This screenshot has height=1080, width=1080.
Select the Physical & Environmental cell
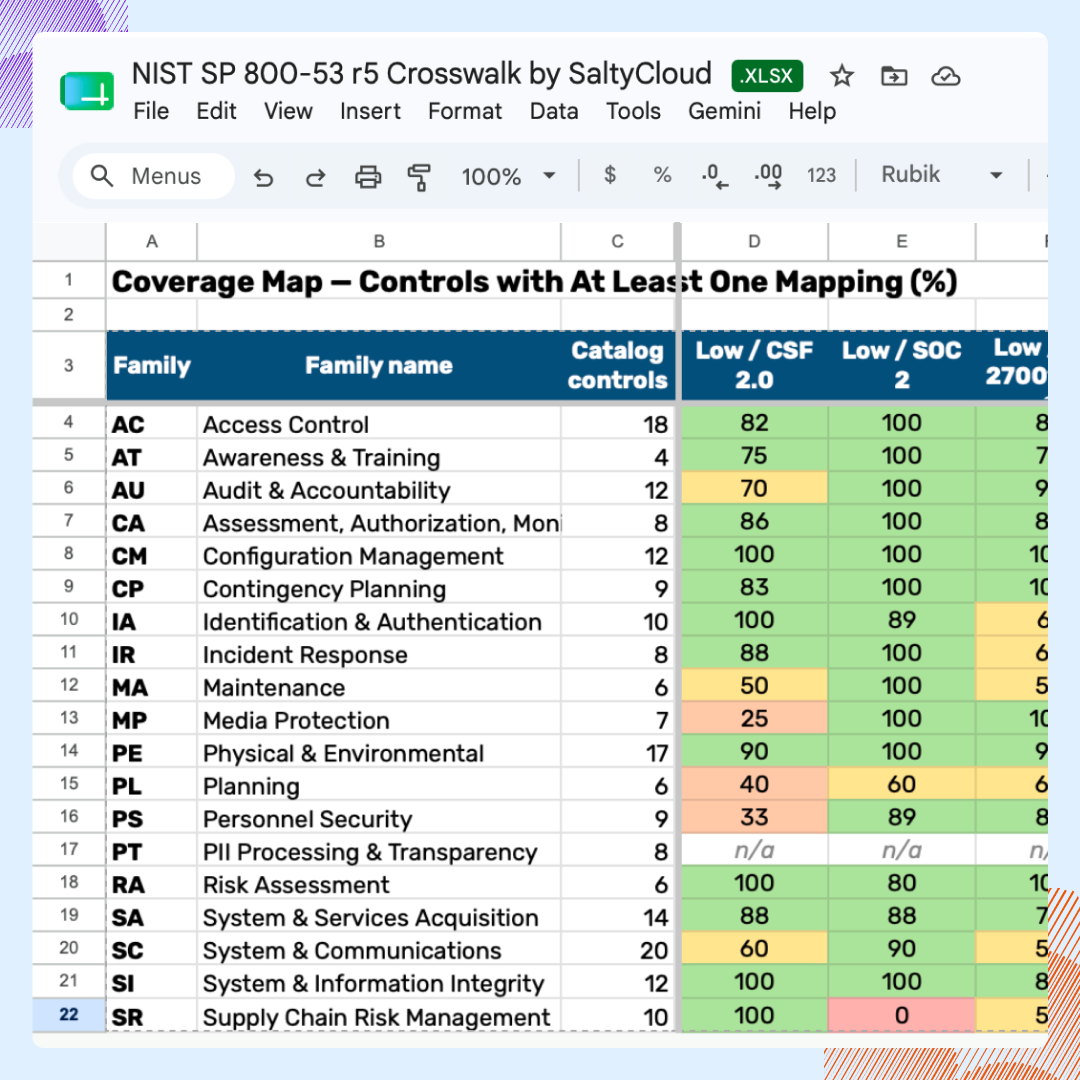tap(379, 753)
